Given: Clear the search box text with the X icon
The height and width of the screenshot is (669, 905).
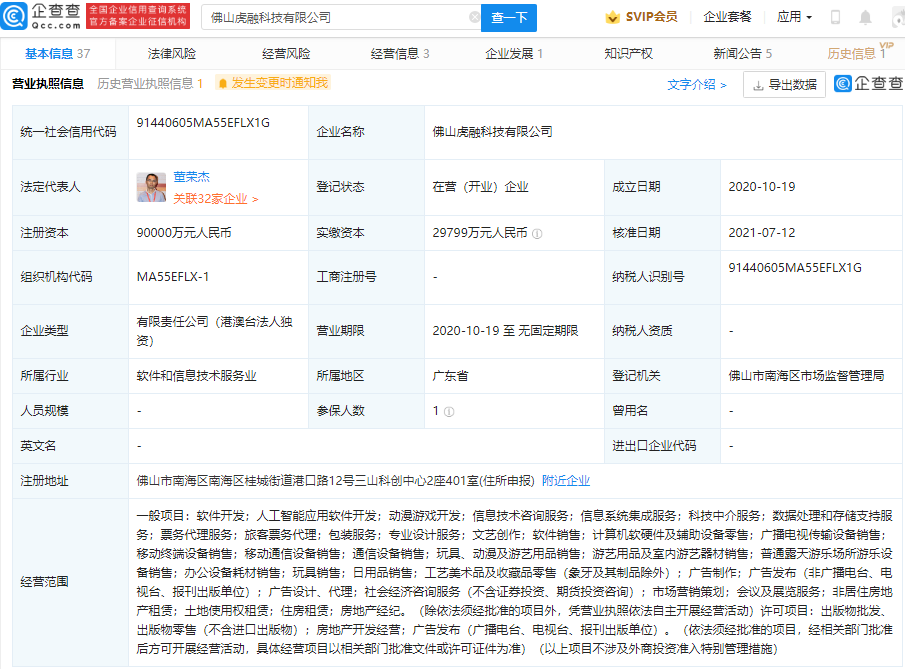Looking at the screenshot, I should 474,17.
